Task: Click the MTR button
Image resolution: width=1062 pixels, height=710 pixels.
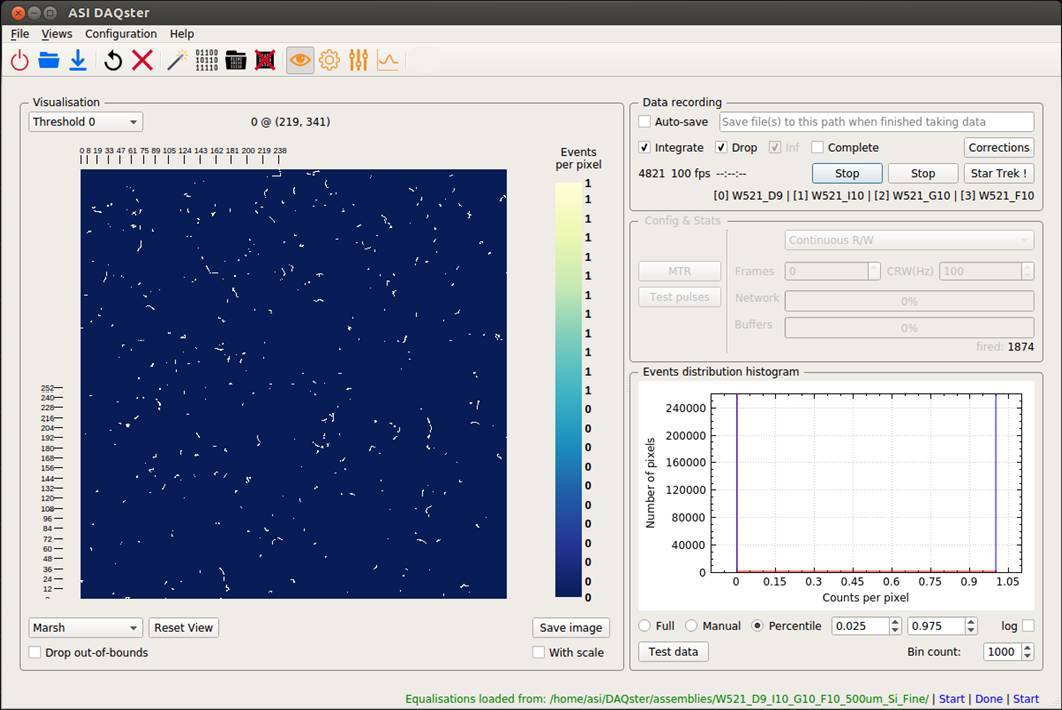Action: pos(679,271)
